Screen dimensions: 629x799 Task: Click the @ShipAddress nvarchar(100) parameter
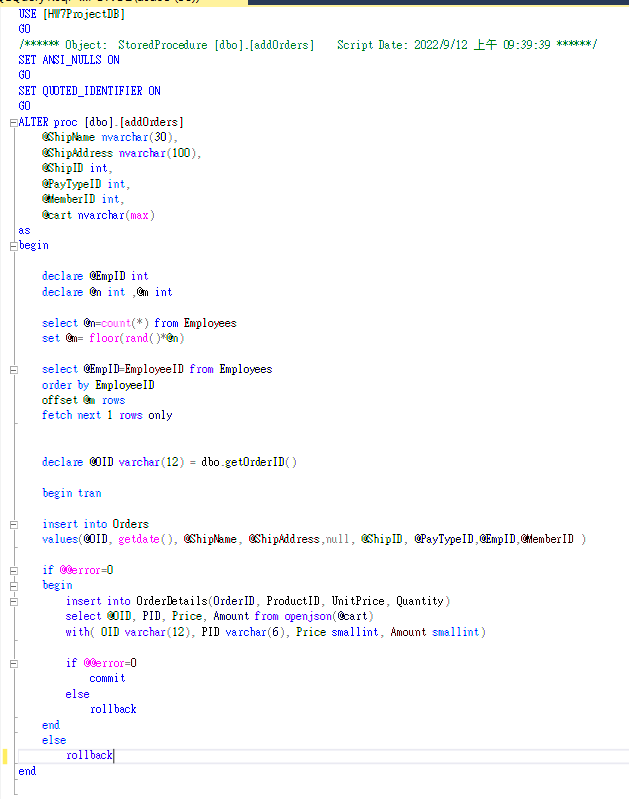click(121, 153)
